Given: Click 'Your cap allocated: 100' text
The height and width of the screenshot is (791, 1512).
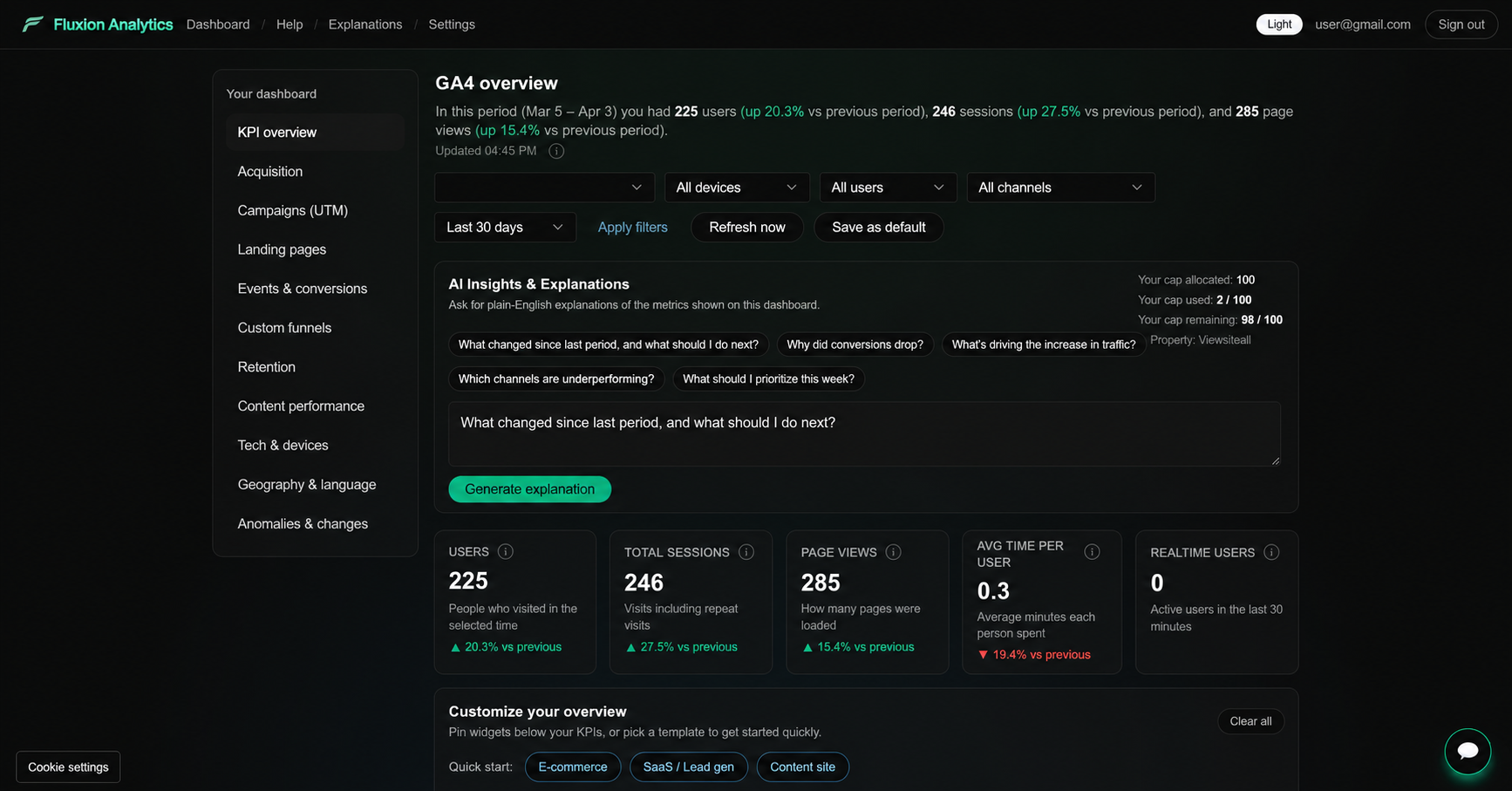Looking at the screenshot, I should pos(1196,280).
